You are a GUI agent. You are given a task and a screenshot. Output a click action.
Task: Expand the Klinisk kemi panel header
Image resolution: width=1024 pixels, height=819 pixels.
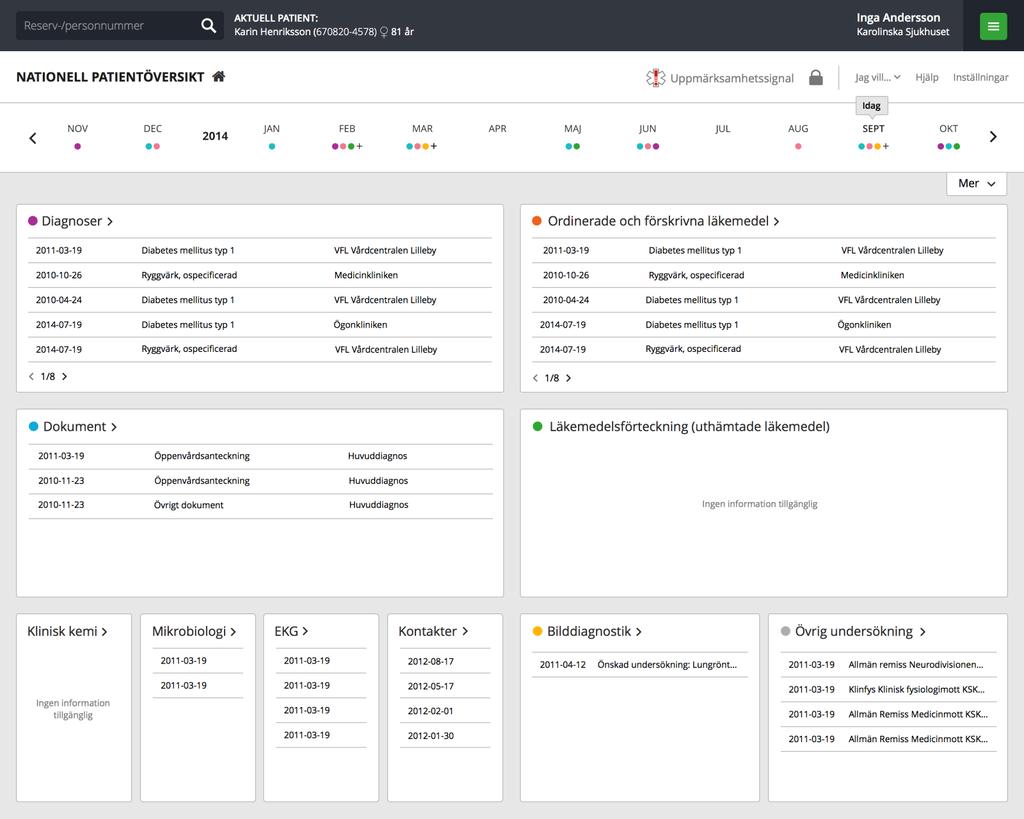tap(67, 631)
